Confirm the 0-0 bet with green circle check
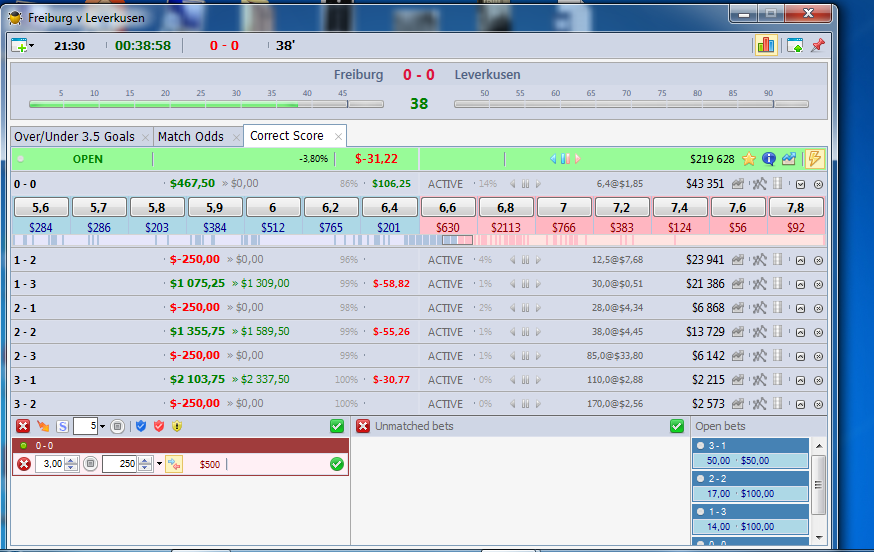874x552 pixels. pos(337,464)
